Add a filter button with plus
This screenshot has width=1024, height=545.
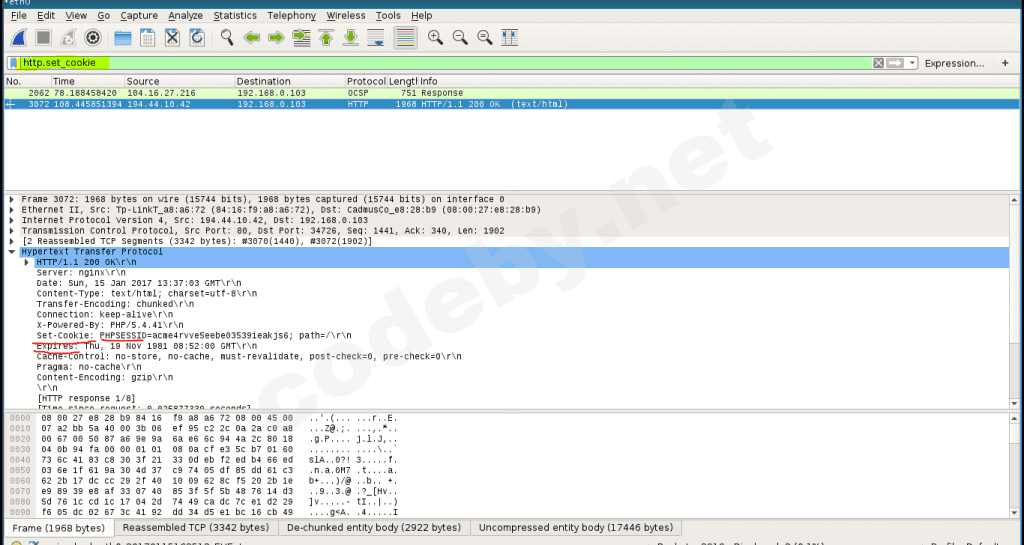[x=1005, y=63]
